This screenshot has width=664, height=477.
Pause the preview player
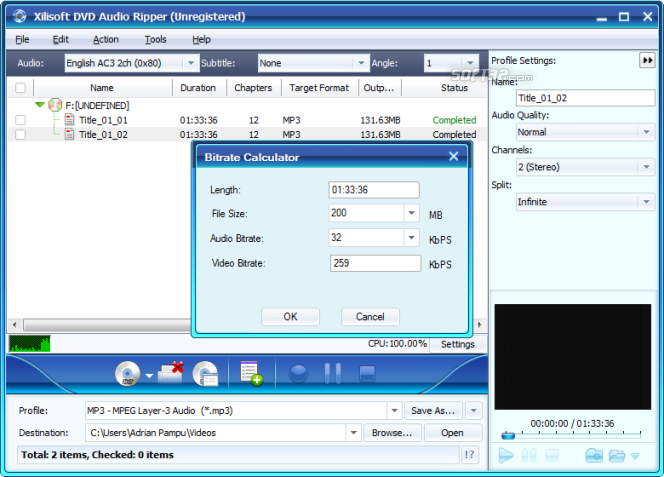point(529,456)
